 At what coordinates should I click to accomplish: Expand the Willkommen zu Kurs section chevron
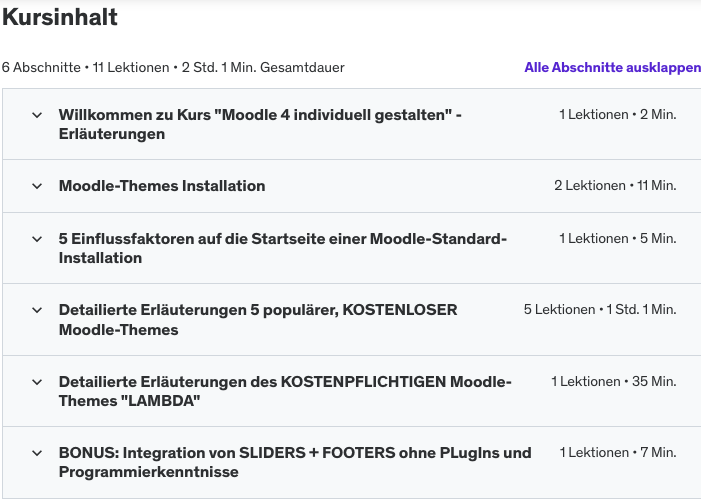[37, 115]
